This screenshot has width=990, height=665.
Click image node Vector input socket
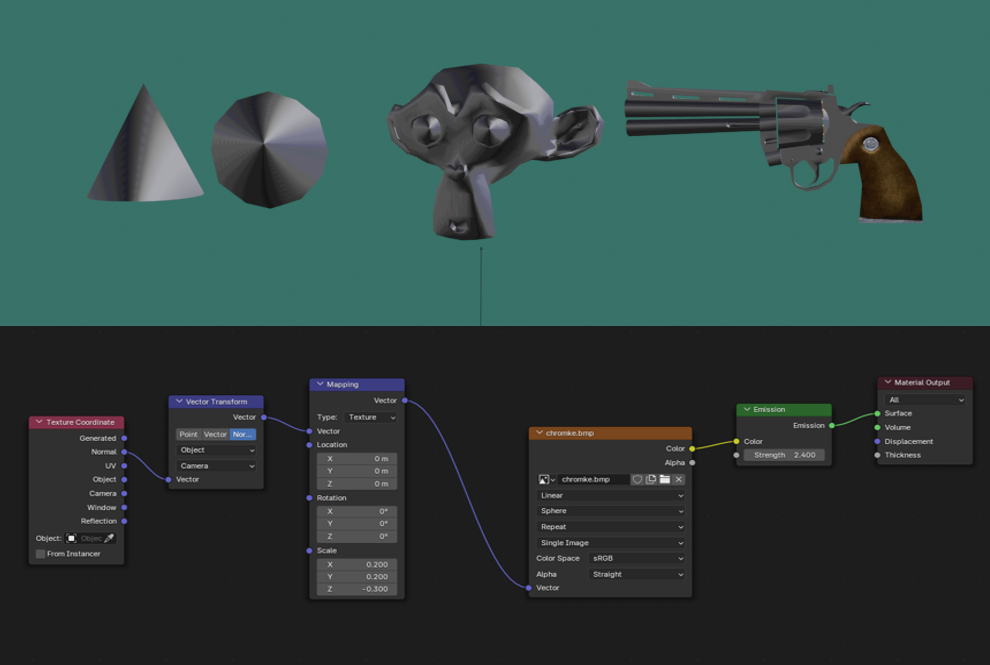[x=529, y=588]
